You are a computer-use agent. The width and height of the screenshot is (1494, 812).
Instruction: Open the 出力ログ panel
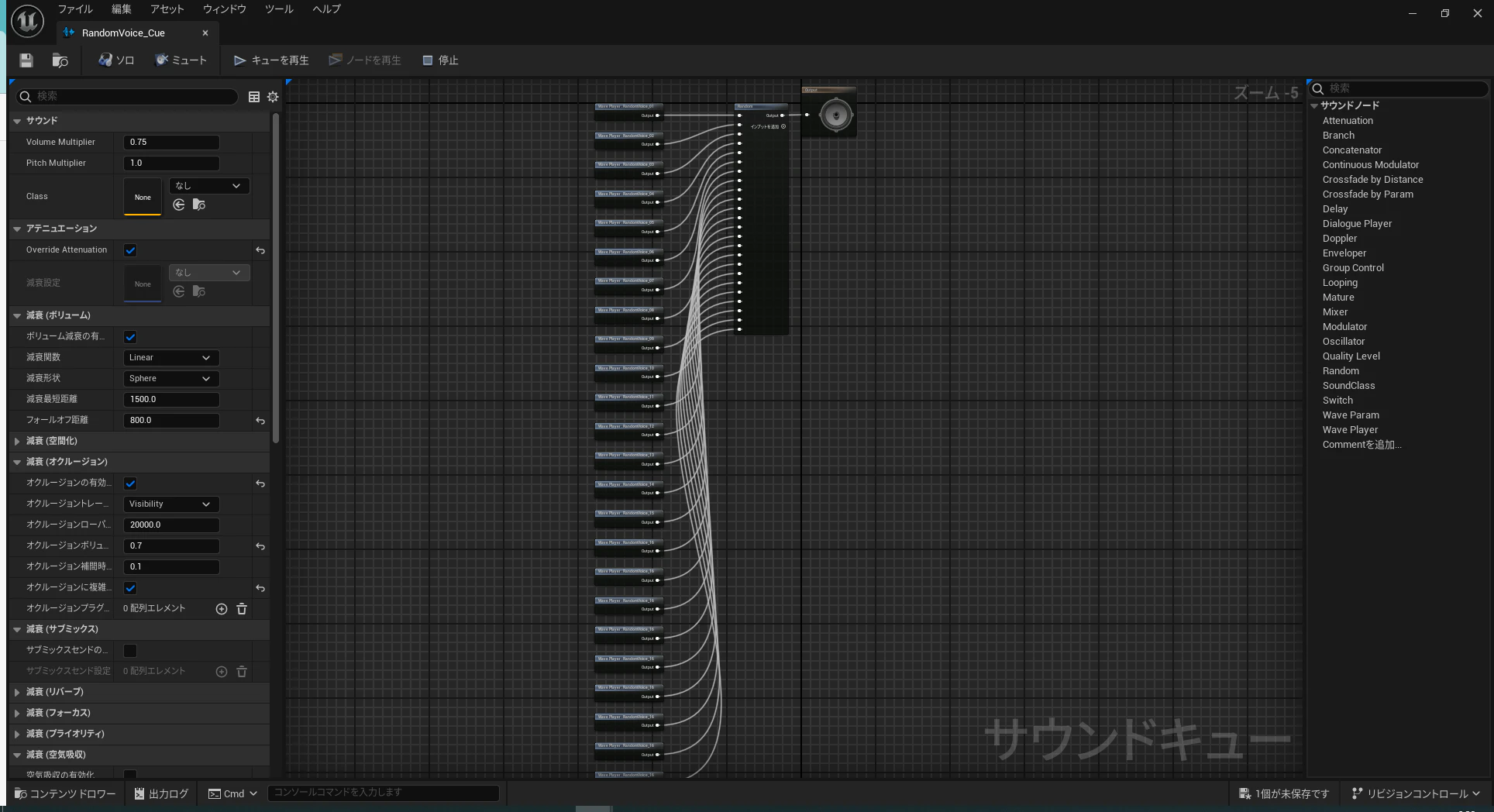(161, 793)
